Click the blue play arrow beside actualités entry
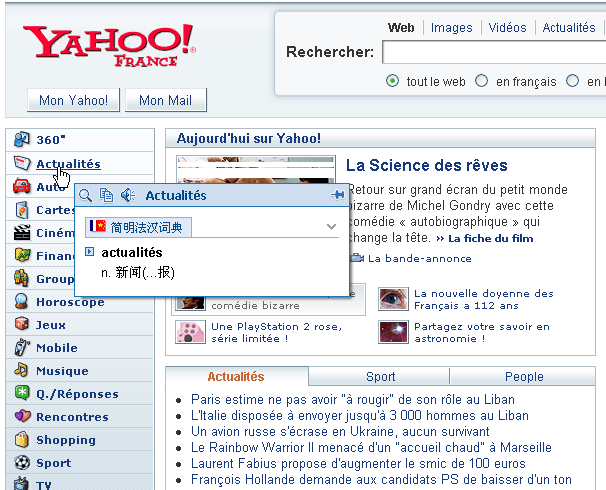The image size is (606, 490). click(x=89, y=252)
